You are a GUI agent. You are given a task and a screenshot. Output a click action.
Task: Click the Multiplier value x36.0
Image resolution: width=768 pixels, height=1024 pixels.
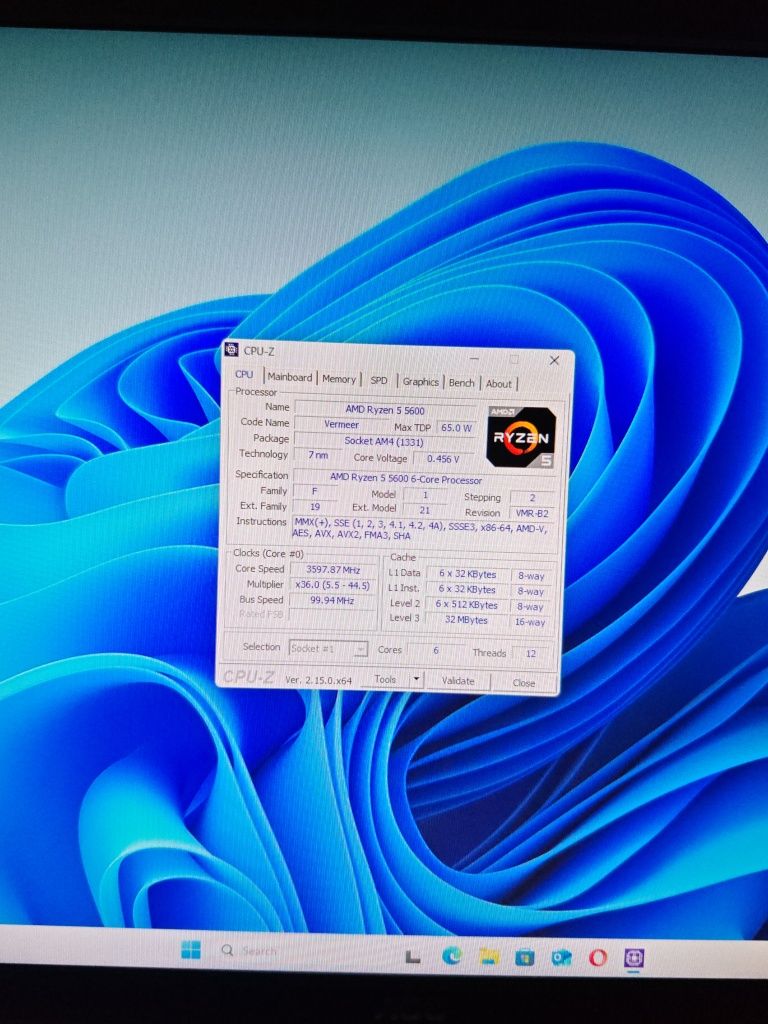click(x=332, y=585)
